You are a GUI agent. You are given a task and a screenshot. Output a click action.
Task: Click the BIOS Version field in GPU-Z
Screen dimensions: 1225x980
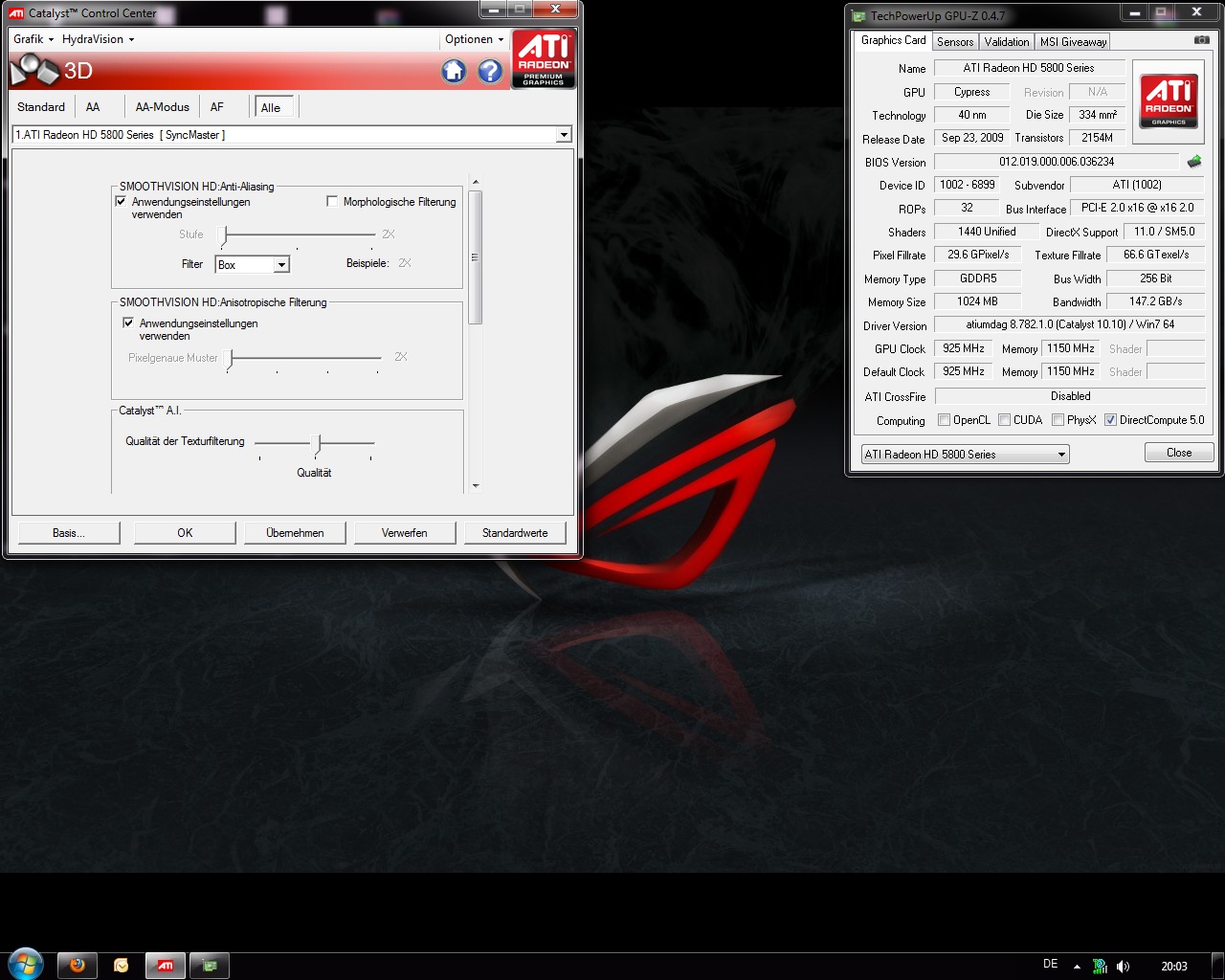click(1057, 162)
